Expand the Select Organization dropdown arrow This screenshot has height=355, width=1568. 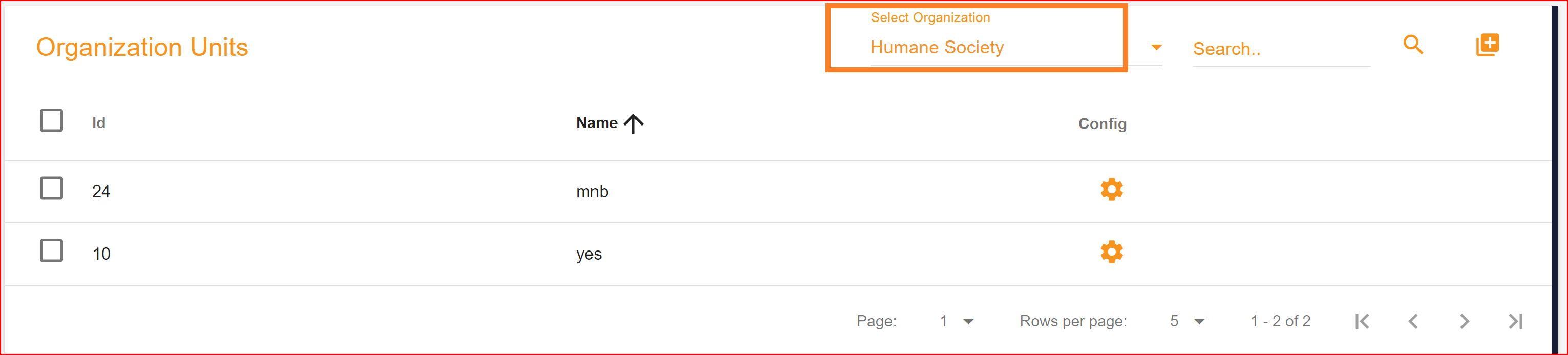[x=1156, y=48]
